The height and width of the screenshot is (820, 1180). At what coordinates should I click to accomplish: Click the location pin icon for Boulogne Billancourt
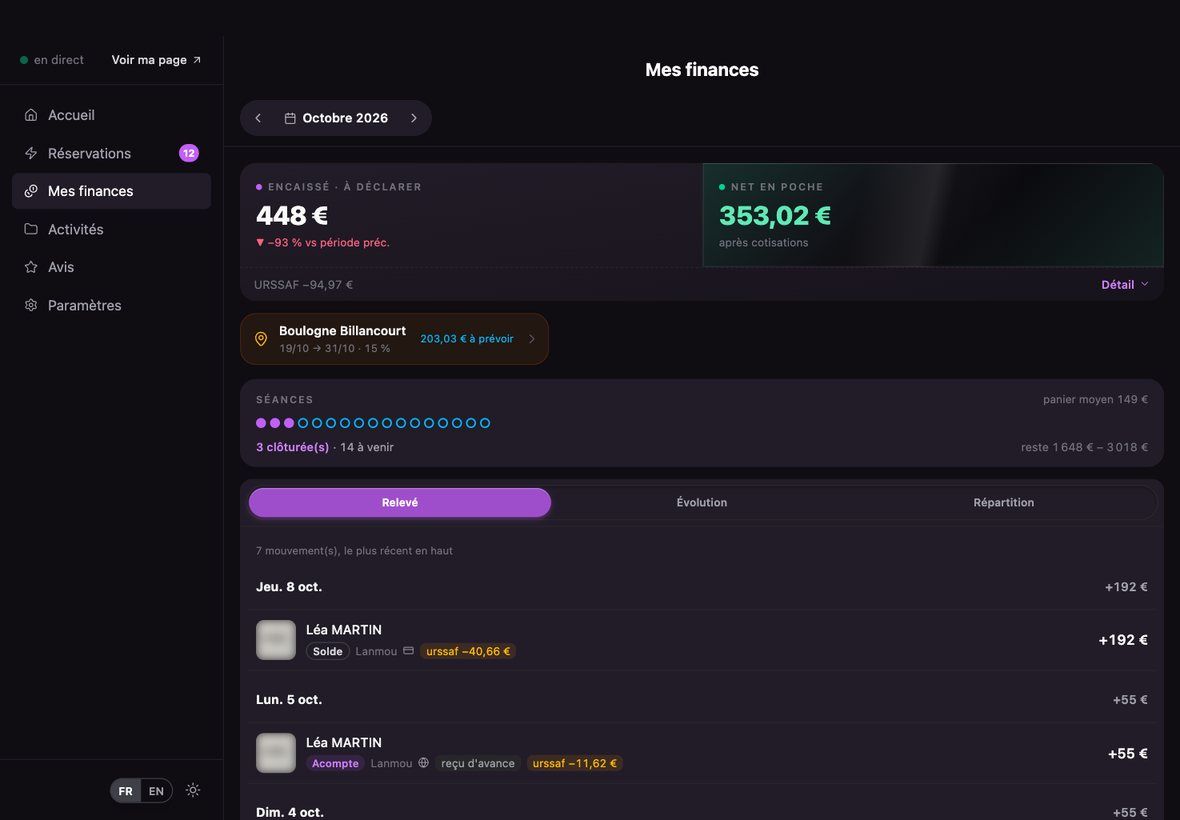pos(261,339)
